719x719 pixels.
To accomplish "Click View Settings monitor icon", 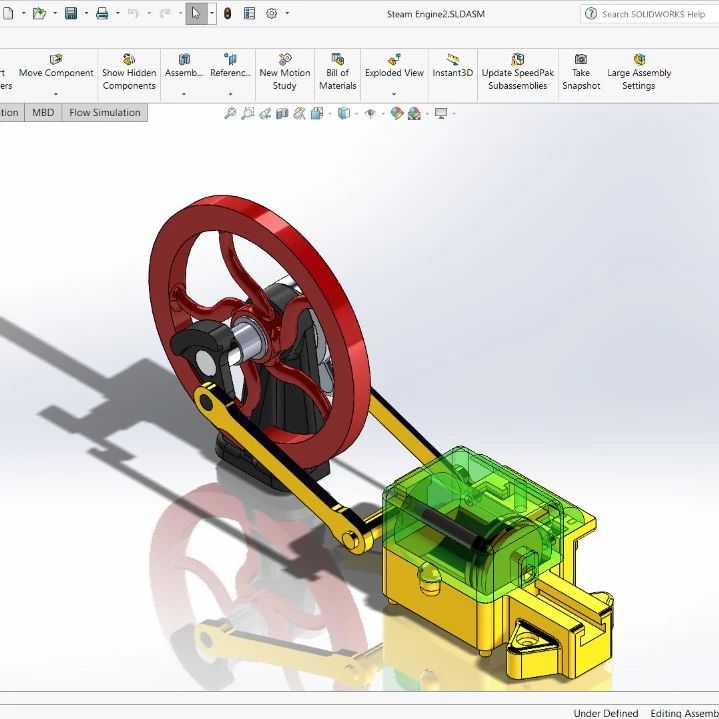I will pos(441,113).
